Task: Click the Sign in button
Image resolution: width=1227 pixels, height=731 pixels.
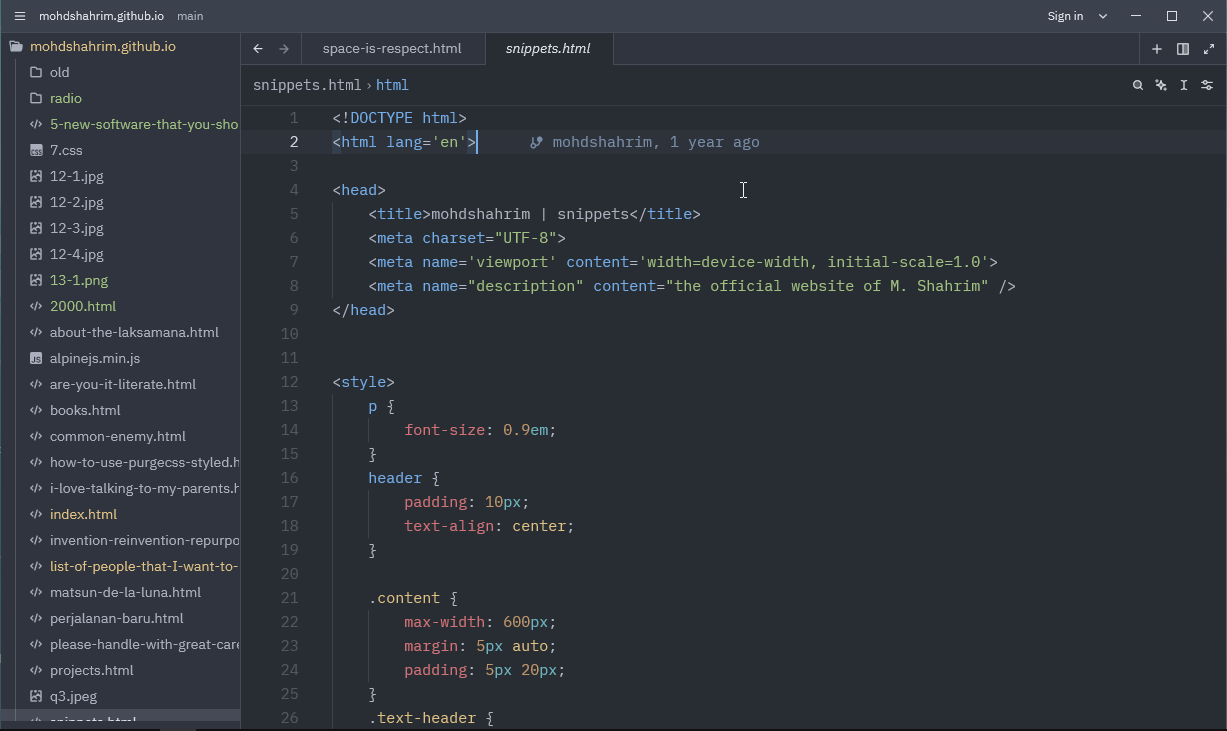Action: click(x=1065, y=16)
